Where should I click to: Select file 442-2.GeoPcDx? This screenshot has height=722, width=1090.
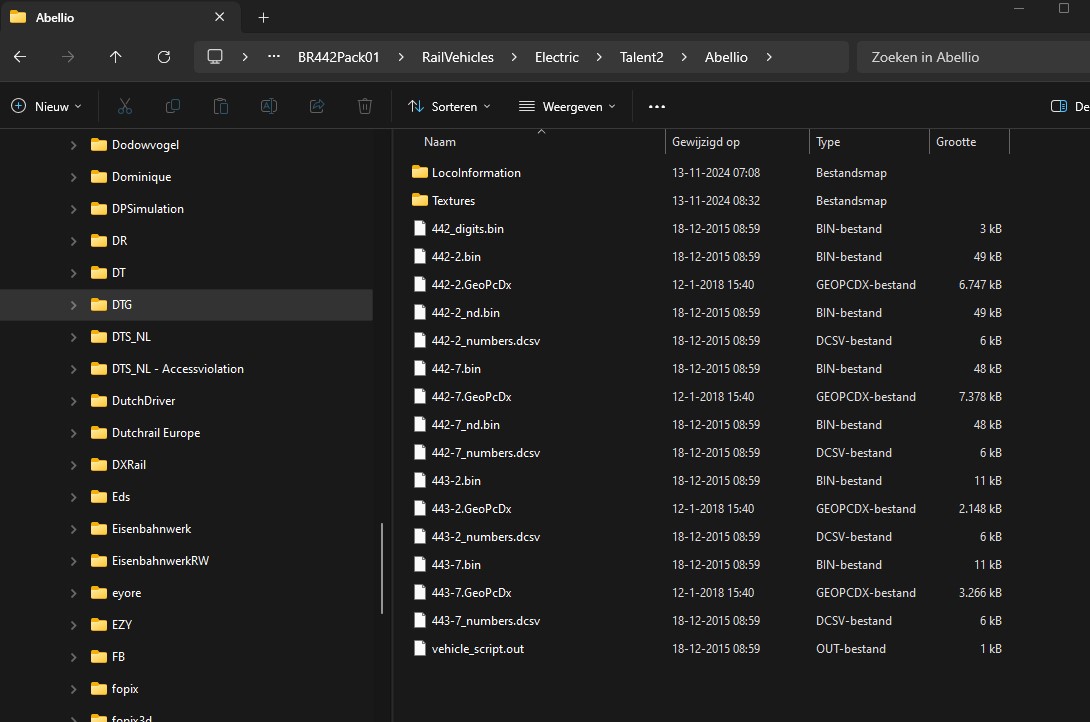[471, 285]
